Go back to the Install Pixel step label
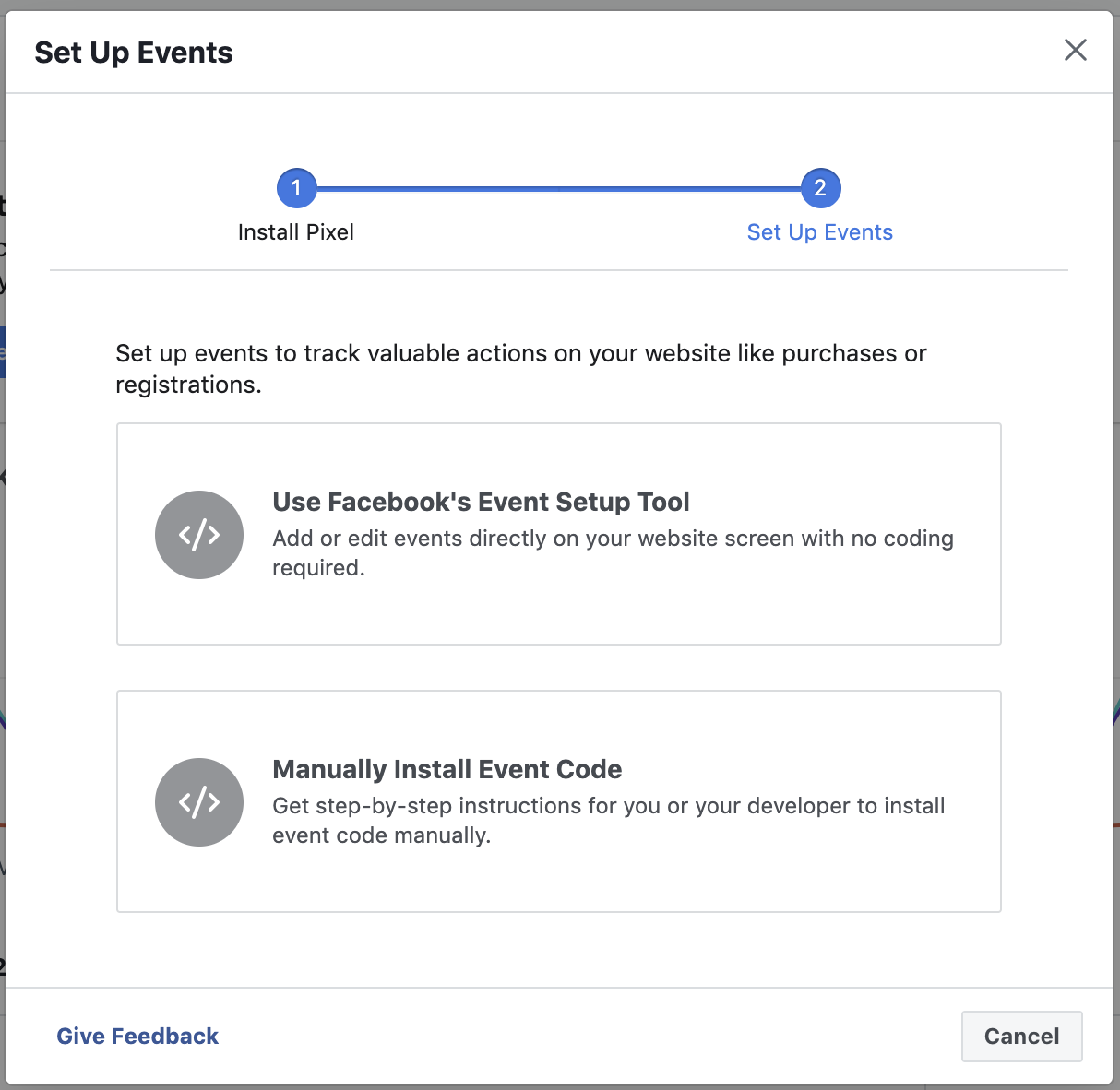The width and height of the screenshot is (1120, 1090). point(296,232)
